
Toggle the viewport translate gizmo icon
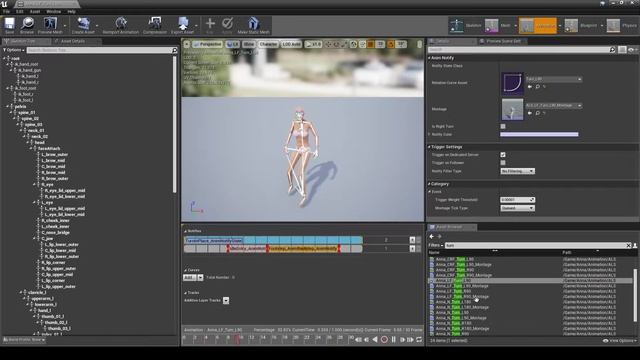tap(328, 44)
